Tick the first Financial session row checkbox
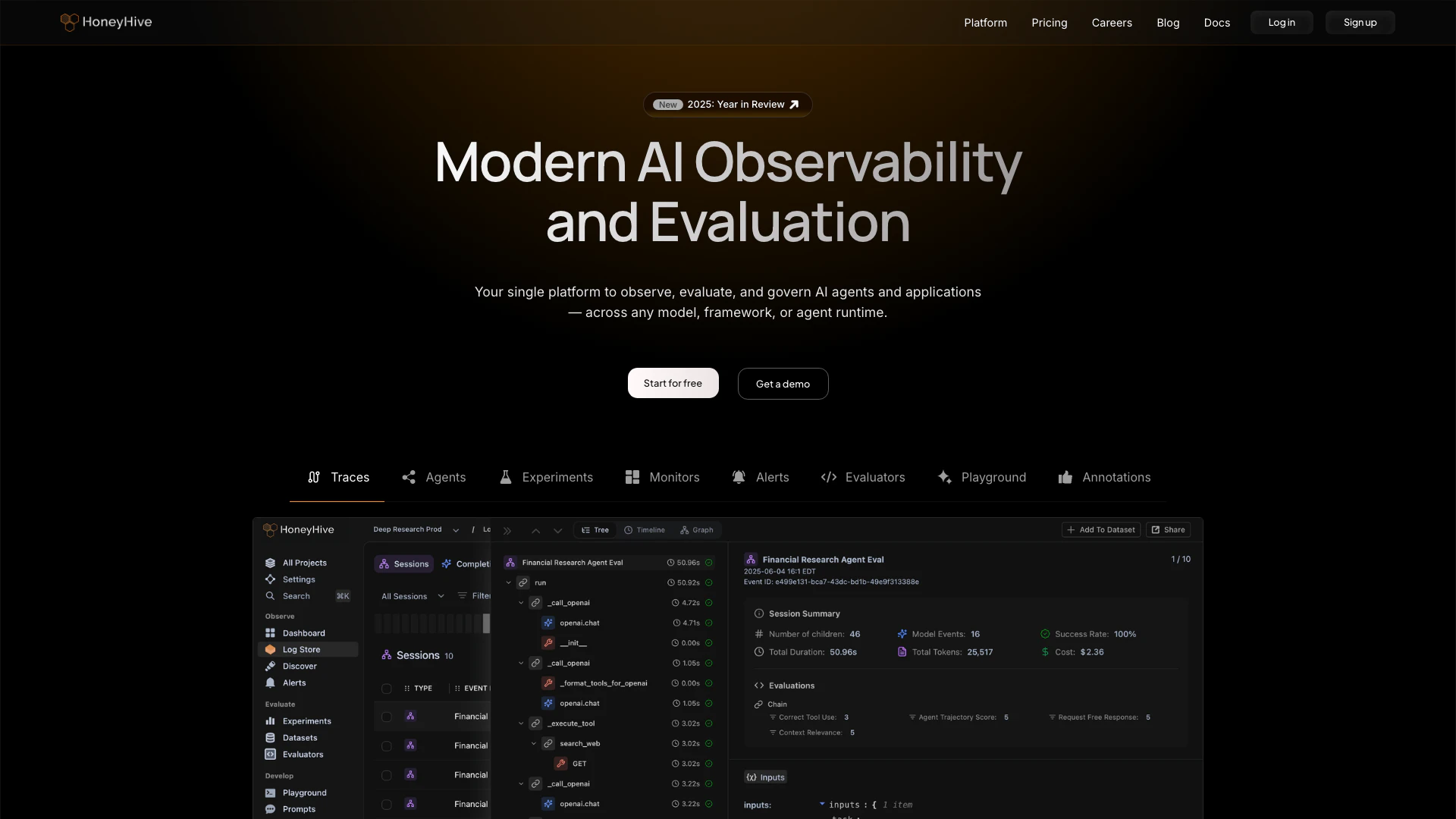 tap(387, 717)
